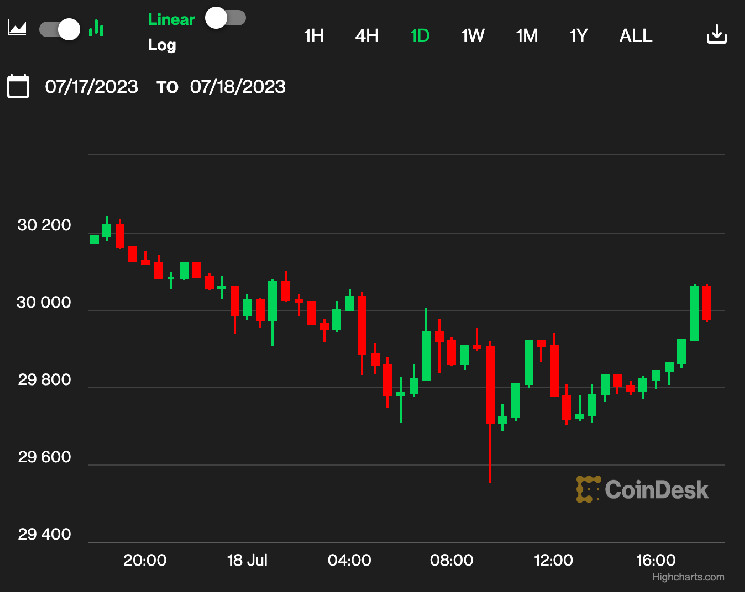
Task: Open the calendar date picker icon
Action: (x=18, y=86)
